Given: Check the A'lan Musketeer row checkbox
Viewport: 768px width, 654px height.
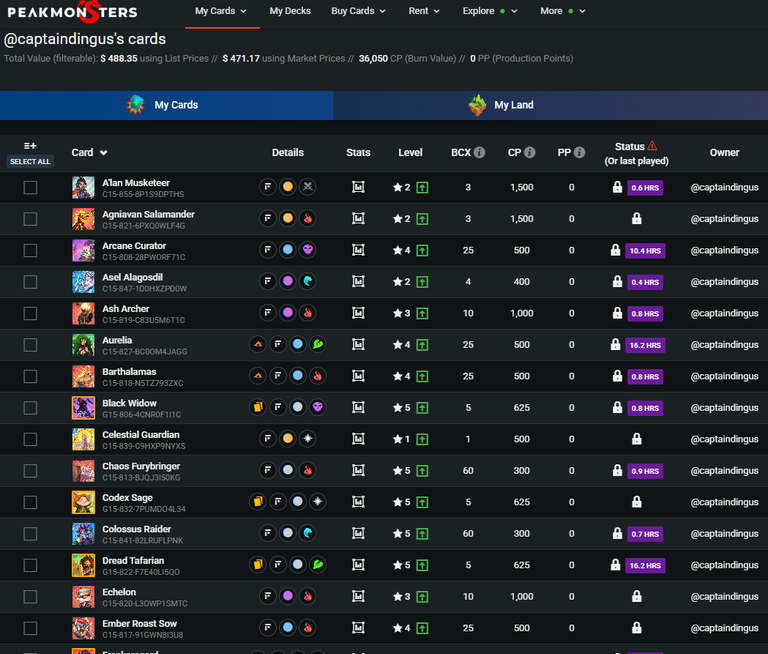Looking at the screenshot, I should 30,188.
